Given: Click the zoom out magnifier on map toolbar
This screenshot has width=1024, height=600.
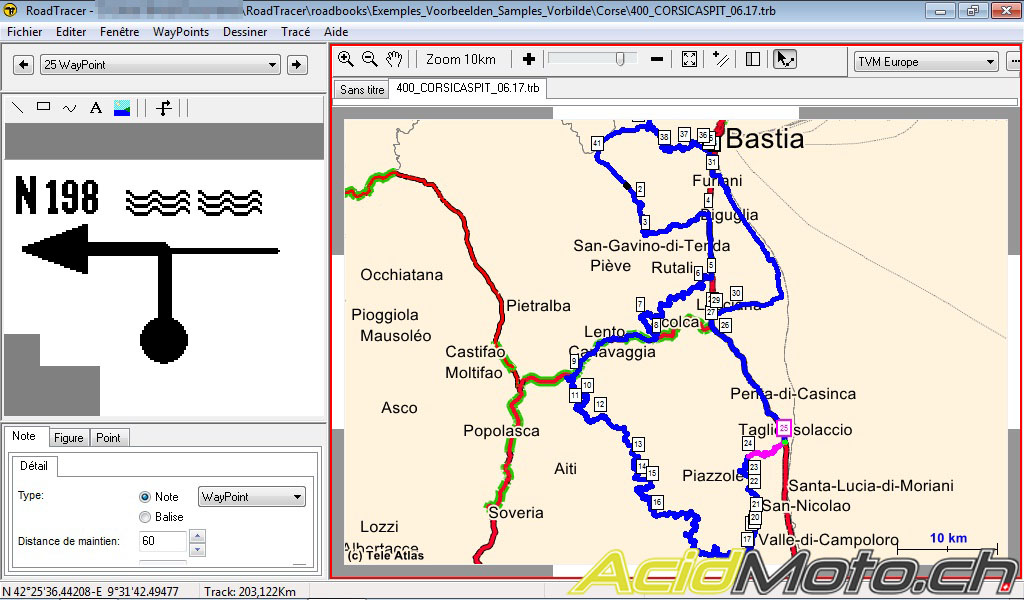Looking at the screenshot, I should pyautogui.click(x=370, y=59).
